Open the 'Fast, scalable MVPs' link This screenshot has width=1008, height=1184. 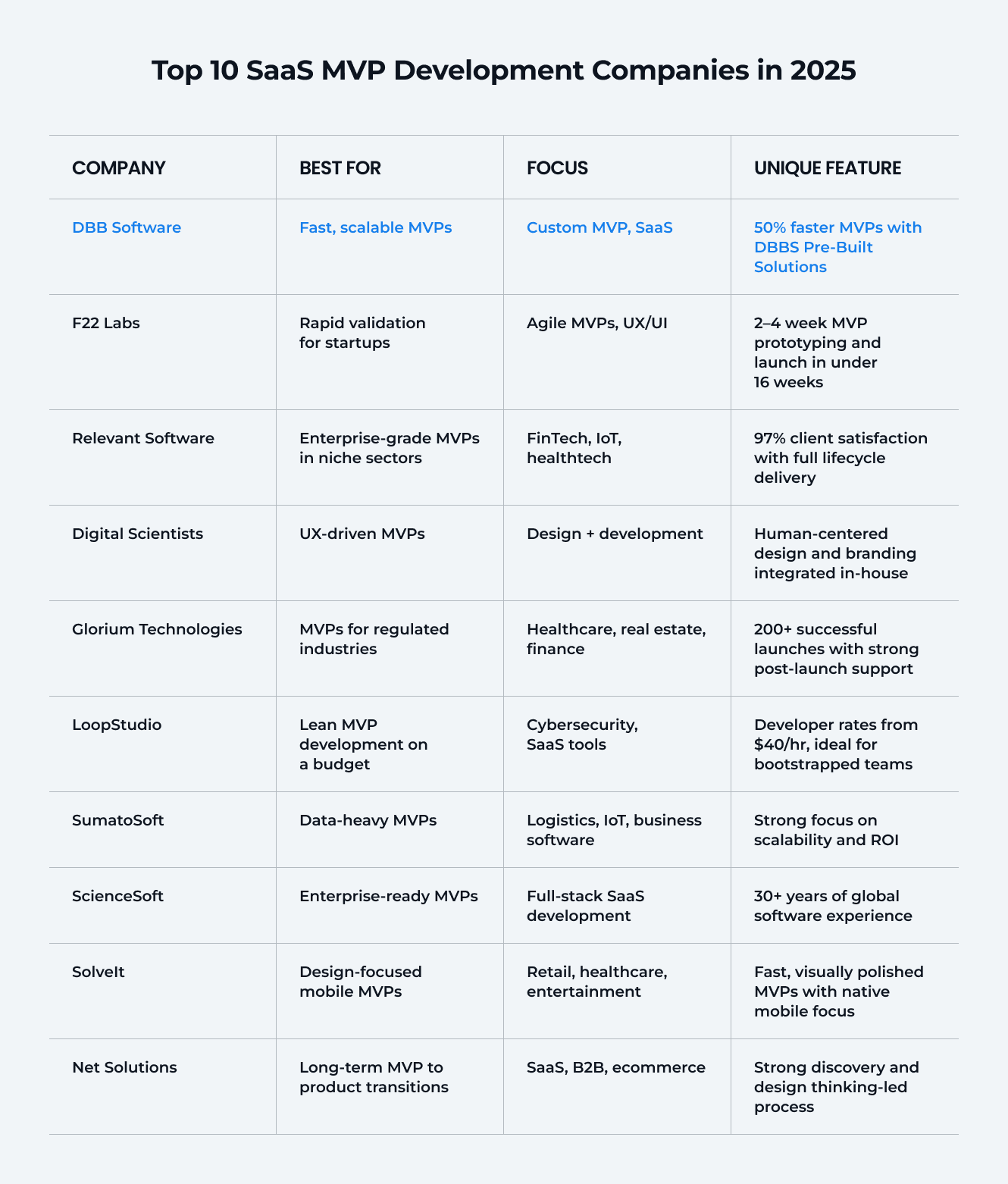click(x=375, y=227)
